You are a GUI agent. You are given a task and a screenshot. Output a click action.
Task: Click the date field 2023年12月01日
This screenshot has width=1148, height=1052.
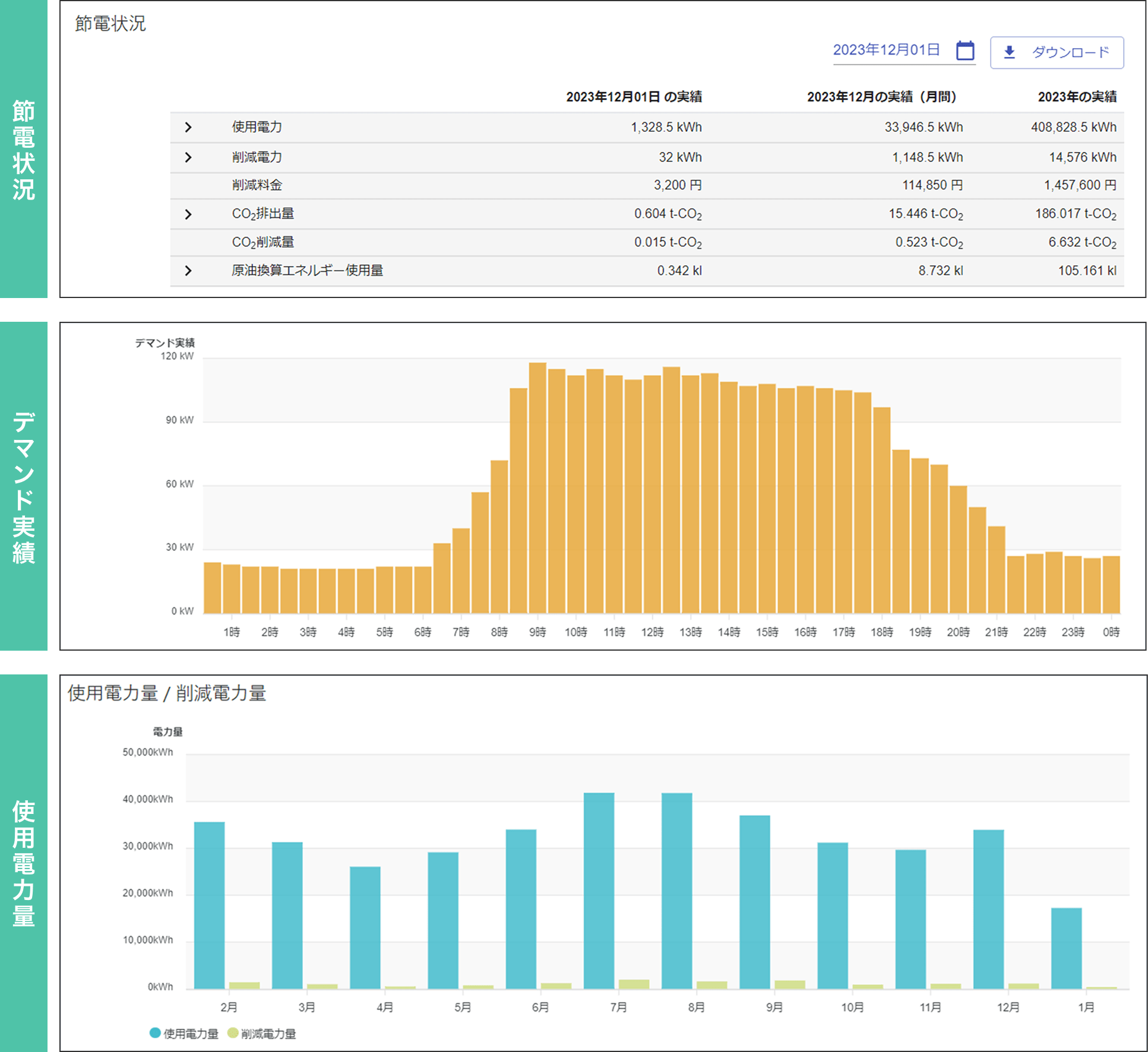(x=886, y=50)
